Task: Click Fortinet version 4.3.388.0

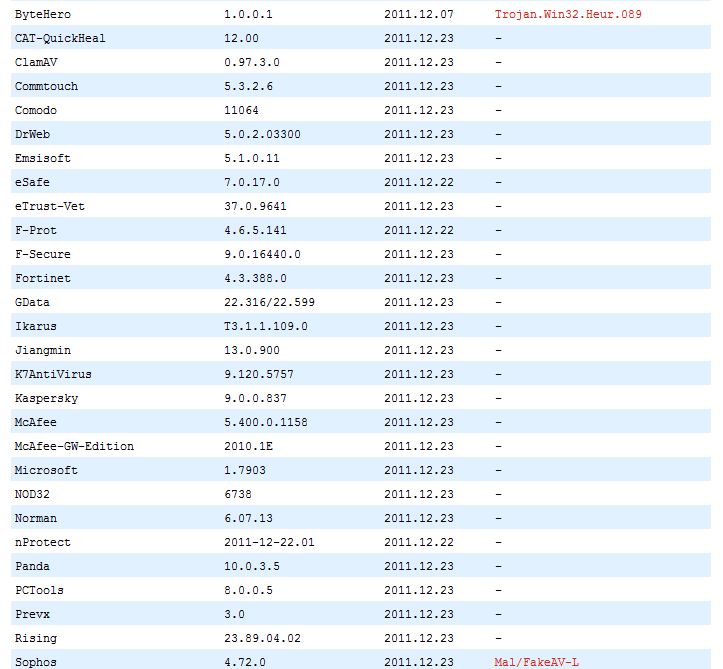Action: (255, 278)
